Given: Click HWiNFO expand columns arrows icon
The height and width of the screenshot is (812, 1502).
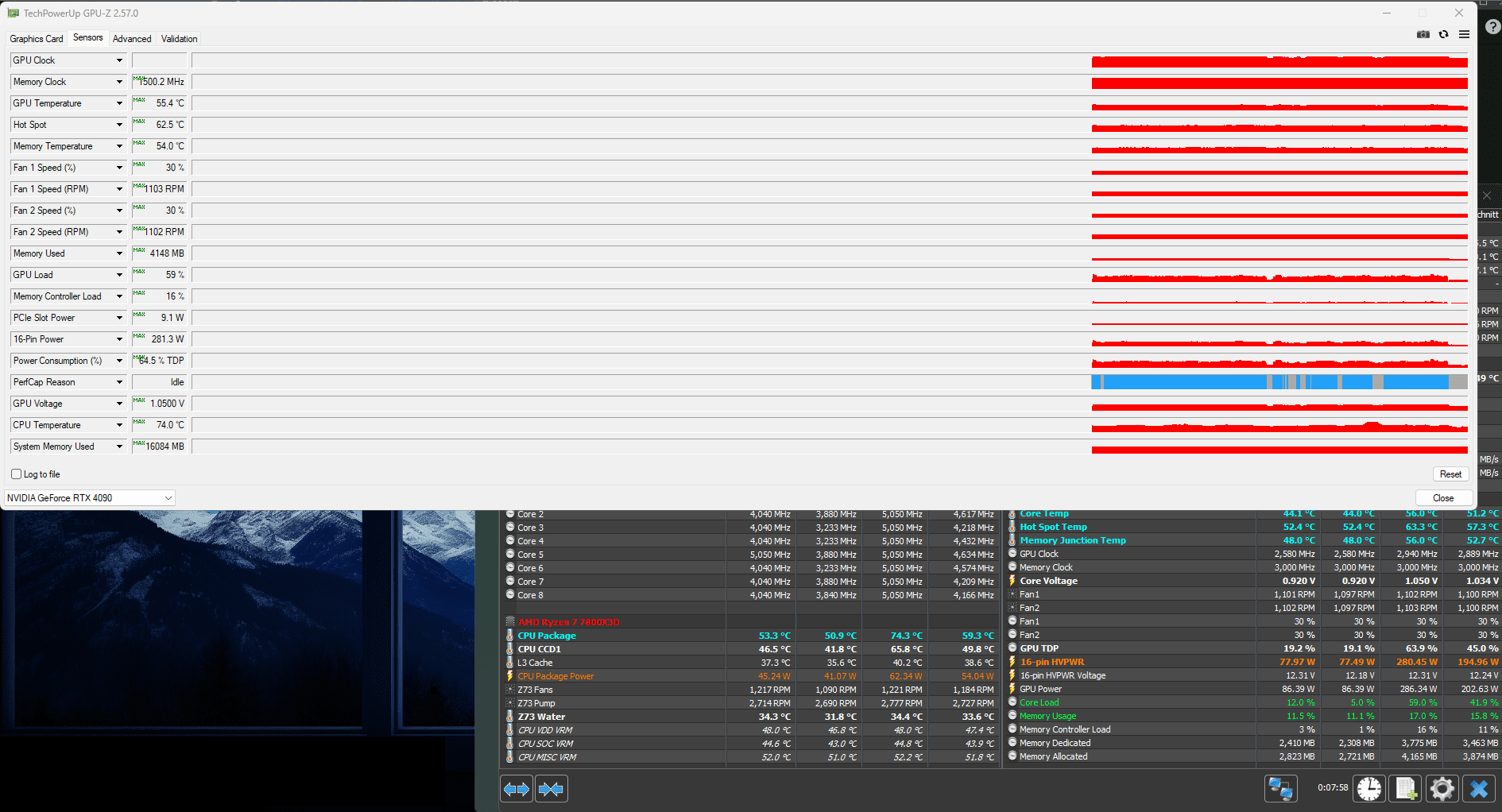Looking at the screenshot, I should coord(517,789).
